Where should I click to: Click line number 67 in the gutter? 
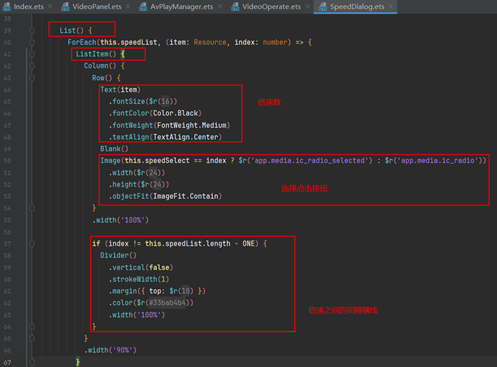7,362
